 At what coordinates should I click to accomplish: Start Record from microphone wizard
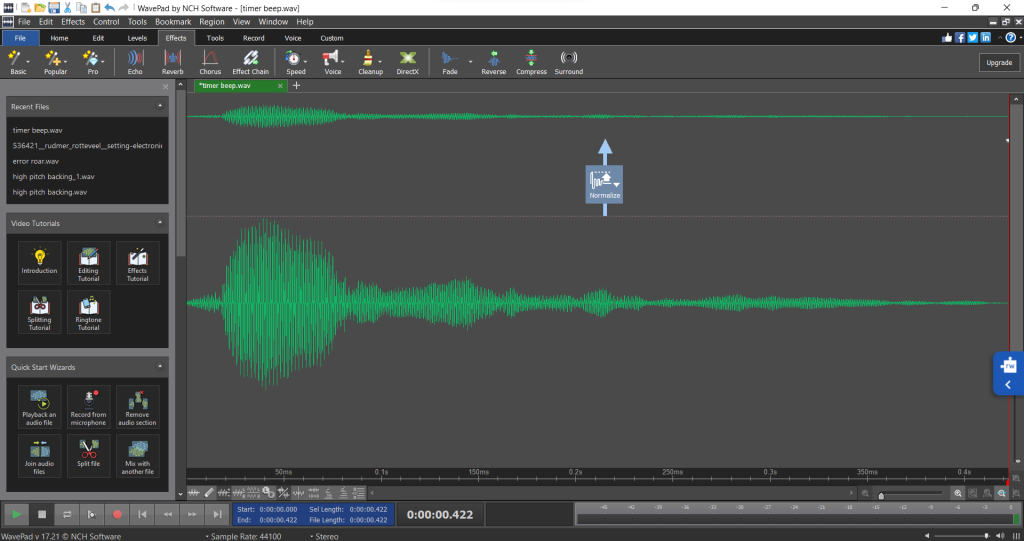(x=88, y=406)
